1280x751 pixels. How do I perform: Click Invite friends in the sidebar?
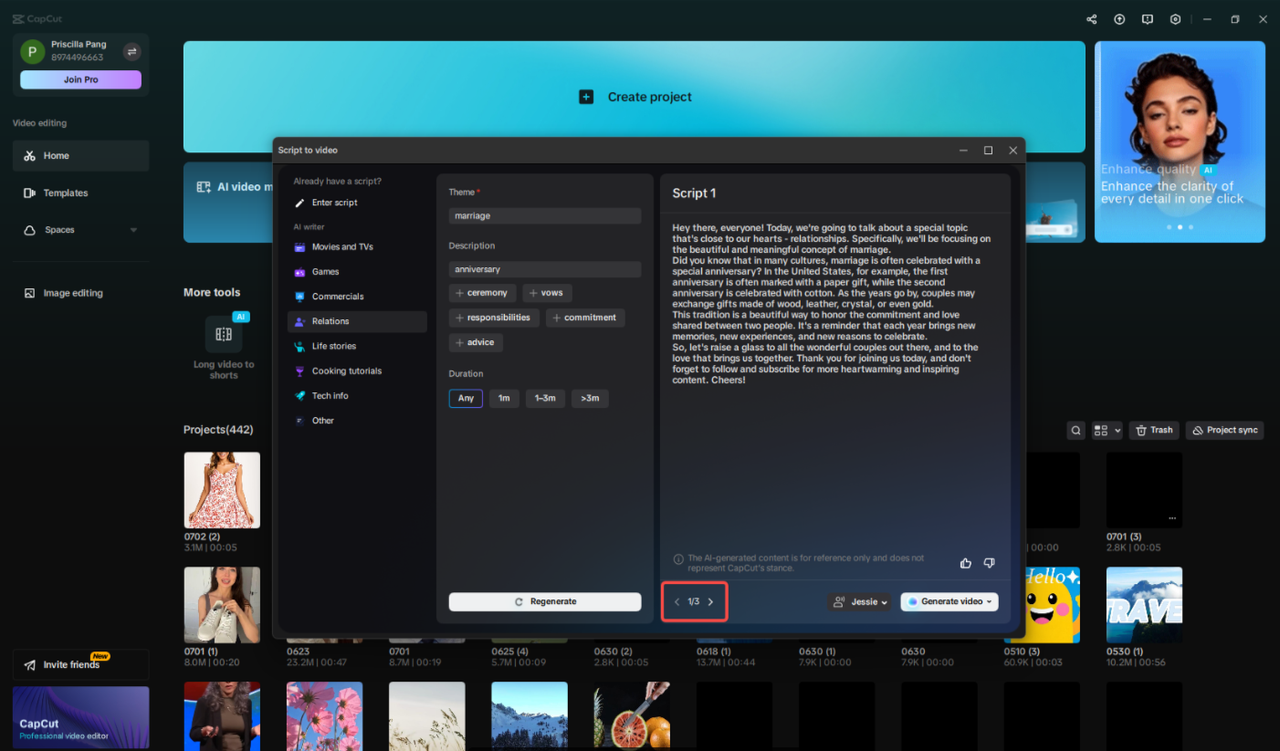(81, 665)
